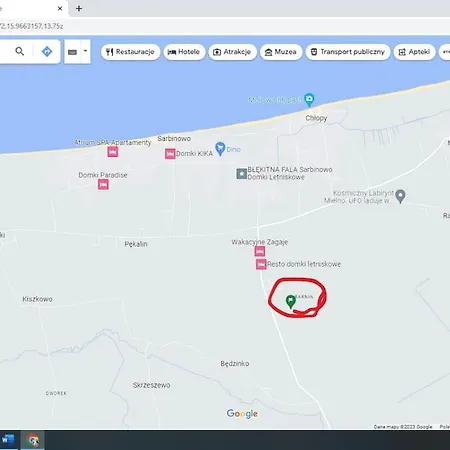Click the Skrzeszewo place label
The image size is (450, 450).
tap(151, 385)
